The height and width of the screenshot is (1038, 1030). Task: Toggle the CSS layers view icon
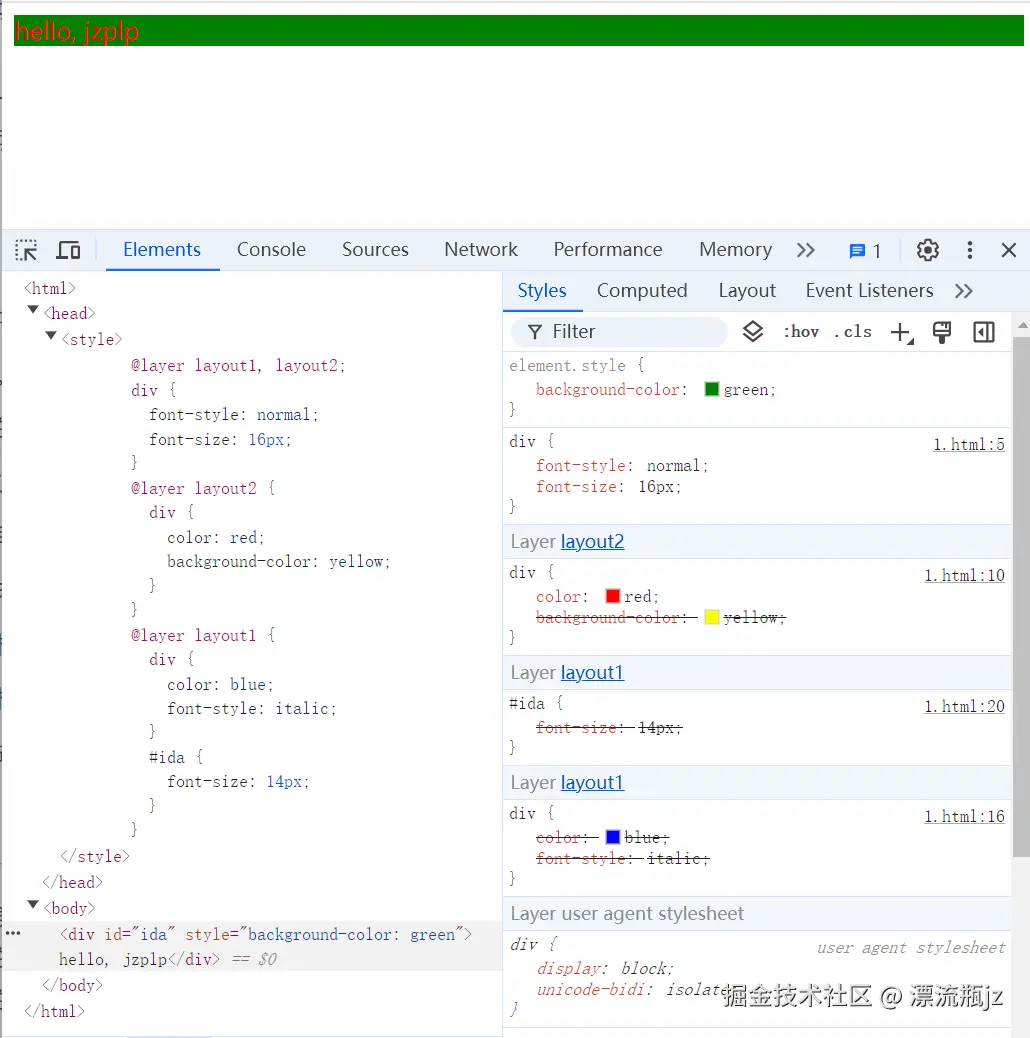tap(753, 332)
